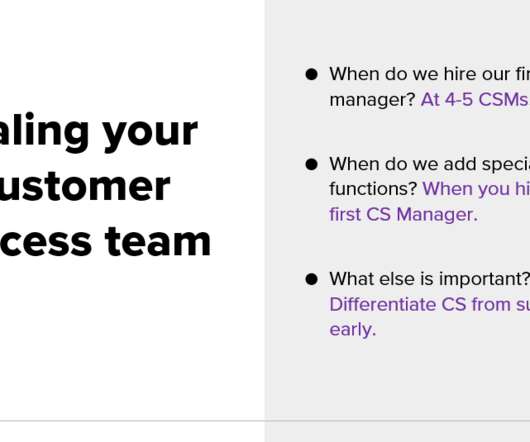Click the 'When do we add speci' line

click(429, 164)
